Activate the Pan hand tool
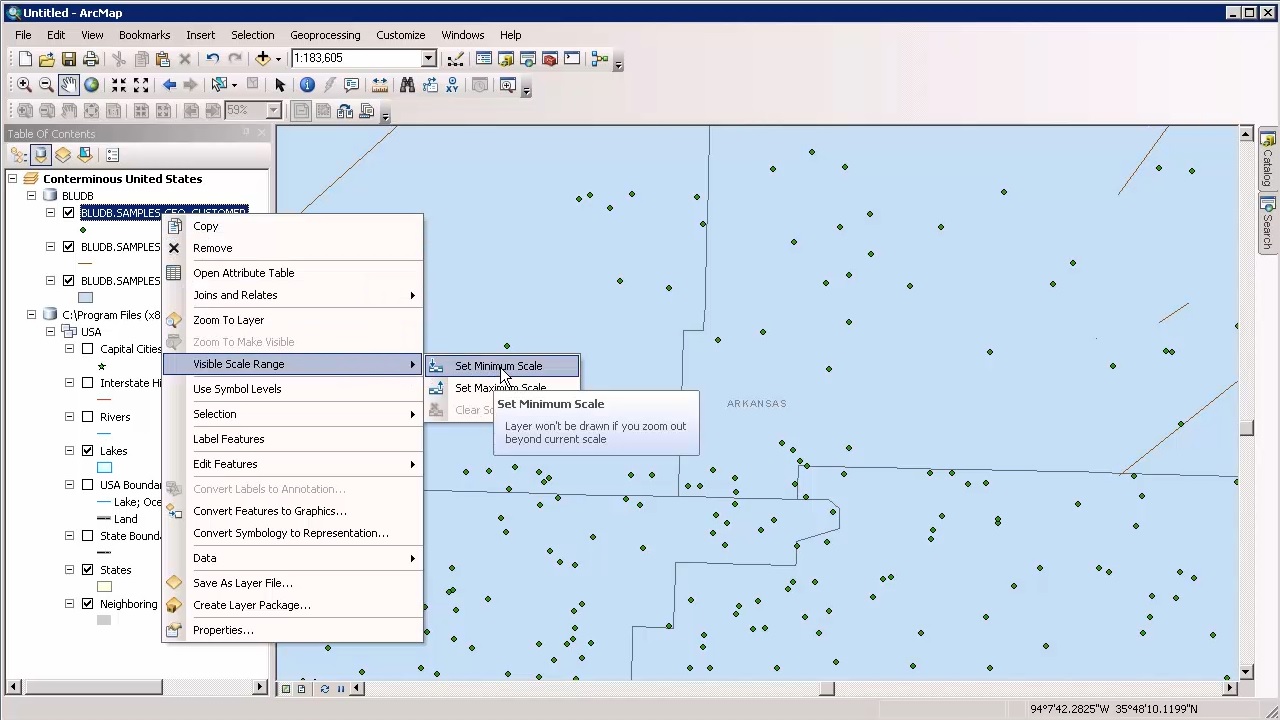1280x720 pixels. 68,85
